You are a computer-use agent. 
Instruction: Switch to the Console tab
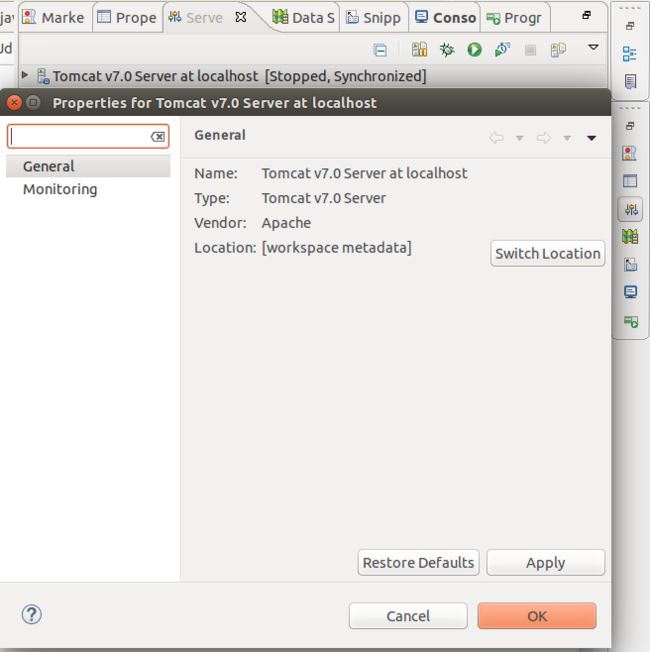(x=445, y=17)
